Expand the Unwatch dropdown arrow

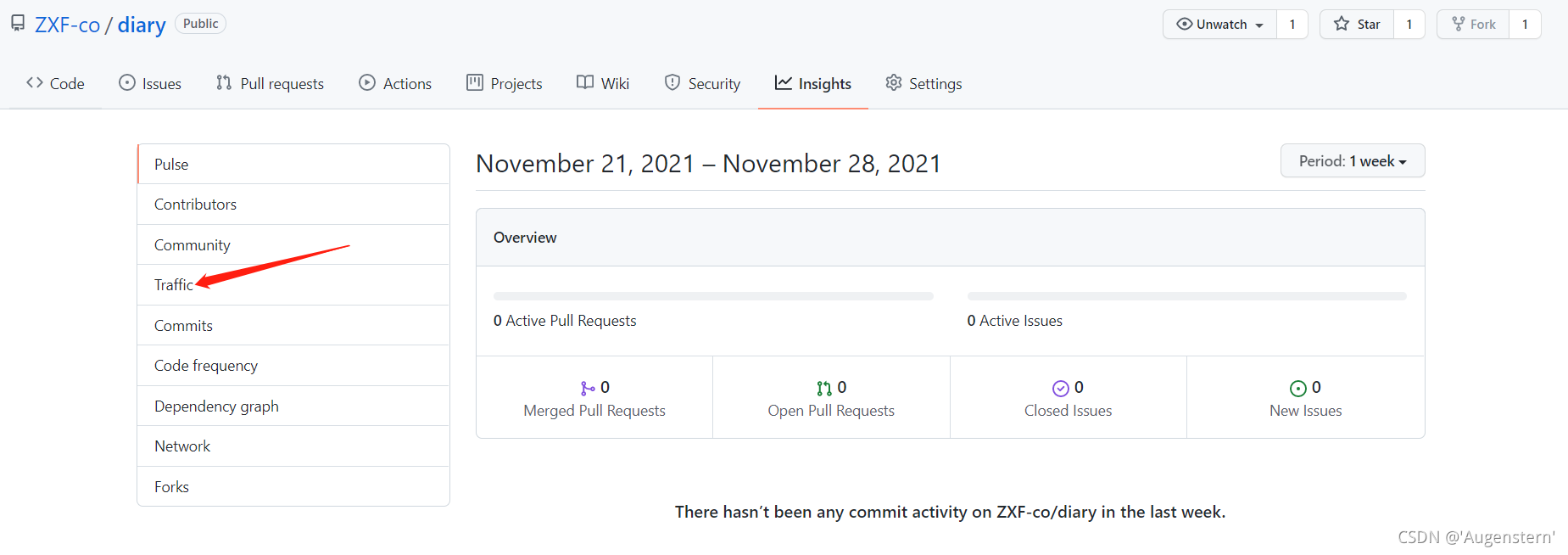click(1259, 25)
